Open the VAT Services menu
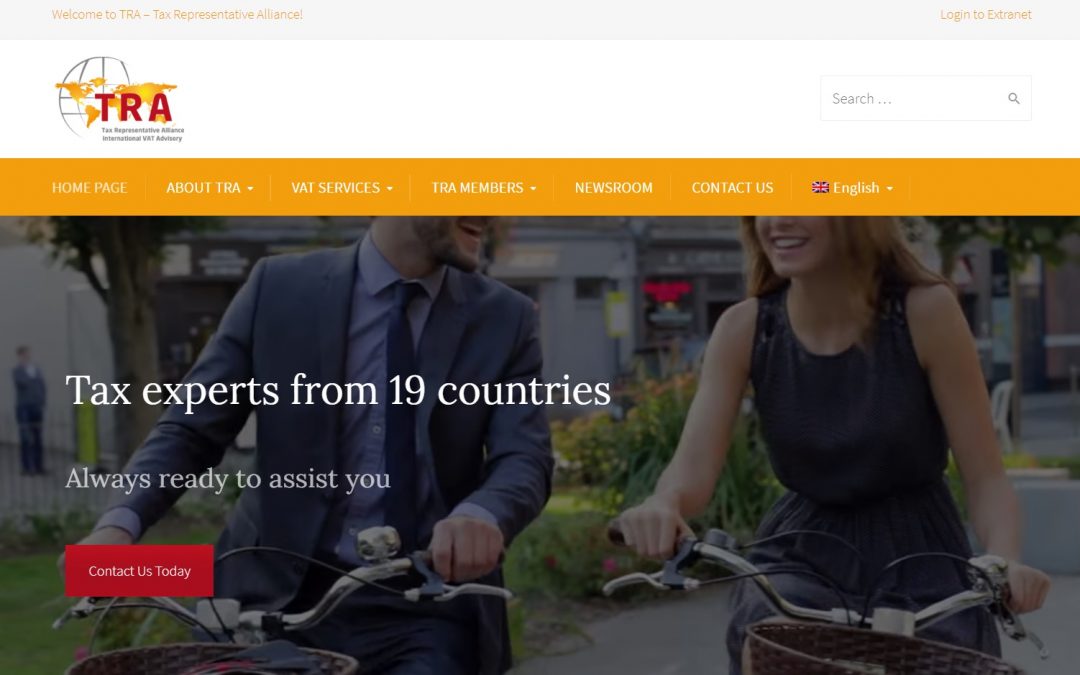Viewport: 1080px width, 675px height. point(335,187)
